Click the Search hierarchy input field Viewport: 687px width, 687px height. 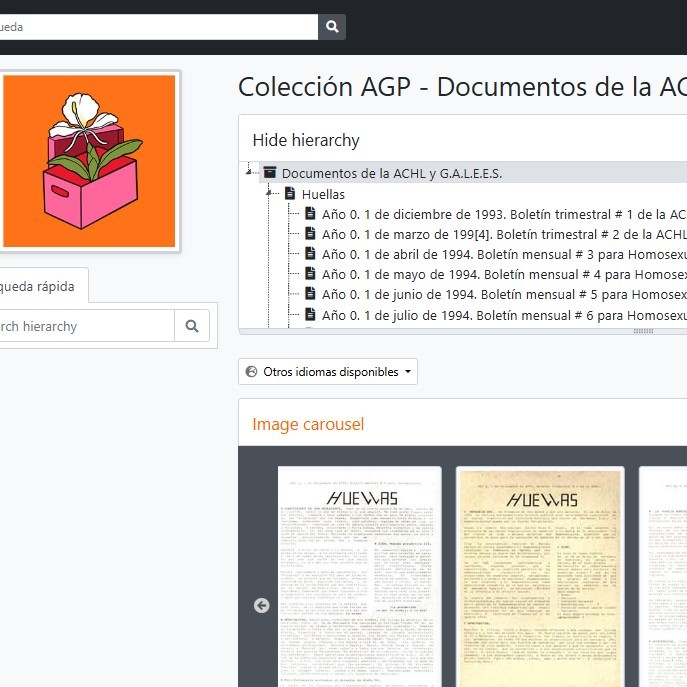point(85,326)
